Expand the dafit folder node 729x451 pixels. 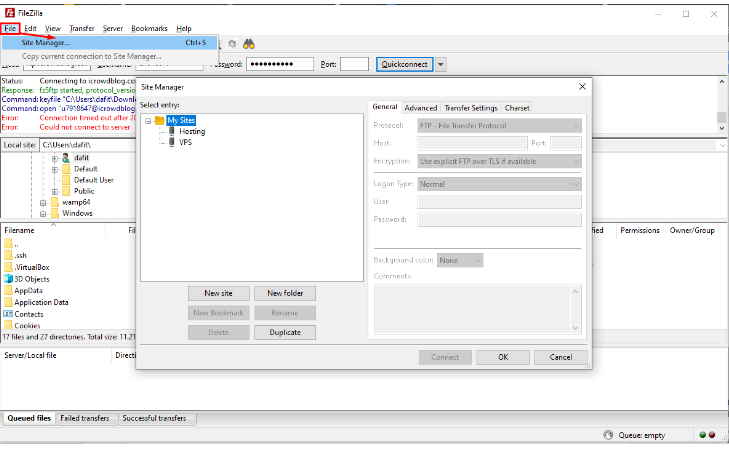coord(55,159)
